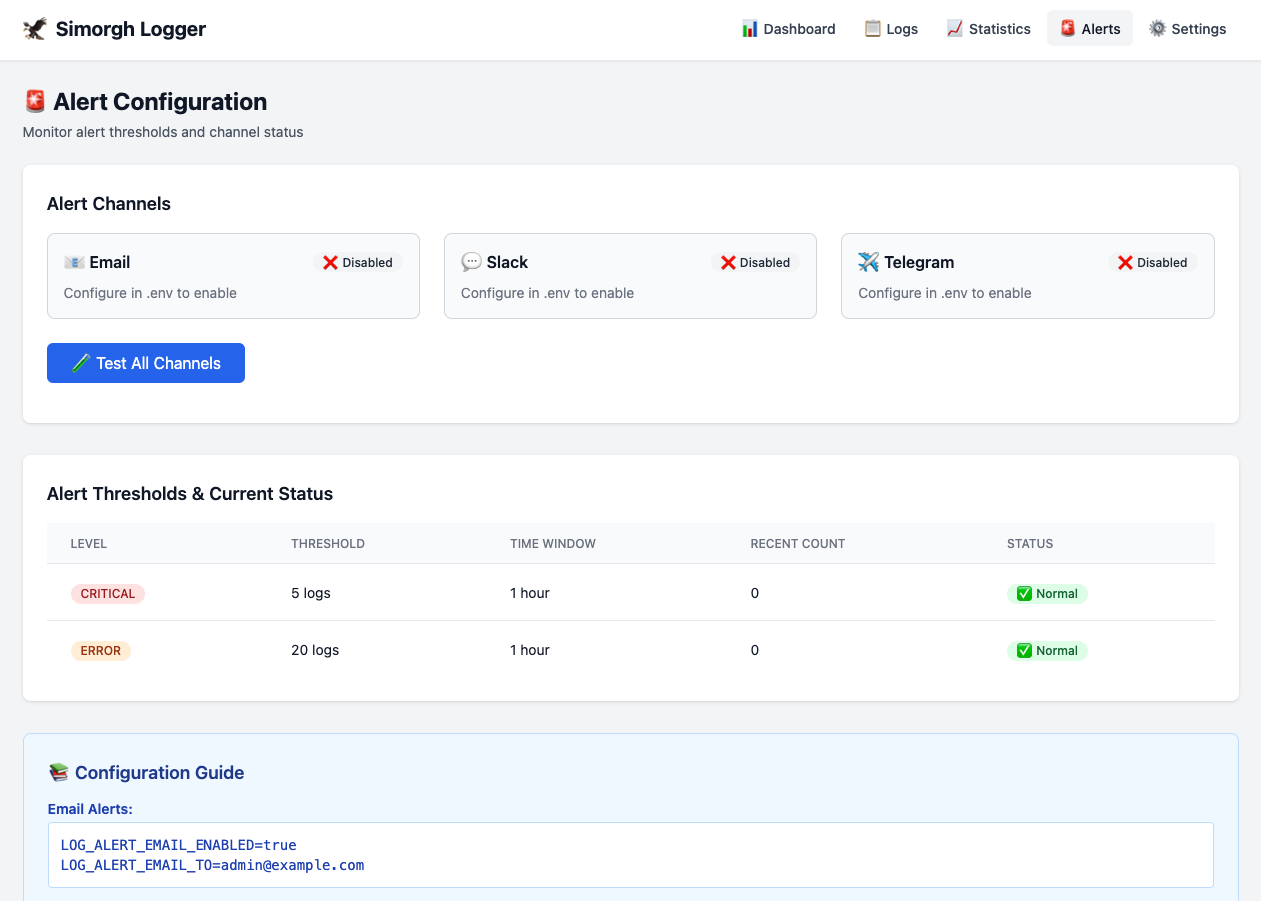Click the Simorgh Logger title link

(130, 29)
